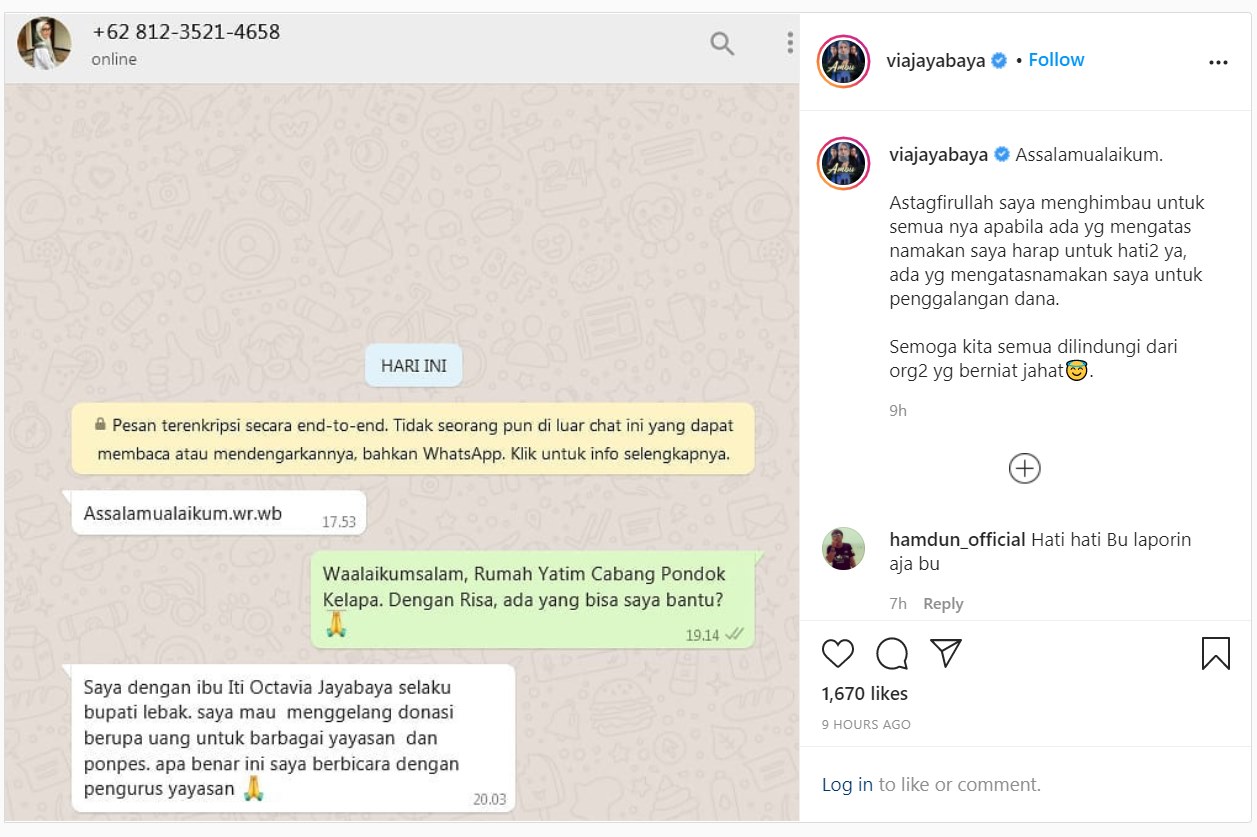The height and width of the screenshot is (837, 1257).
Task: Open viajayabaya profile from header username
Action: 936,61
